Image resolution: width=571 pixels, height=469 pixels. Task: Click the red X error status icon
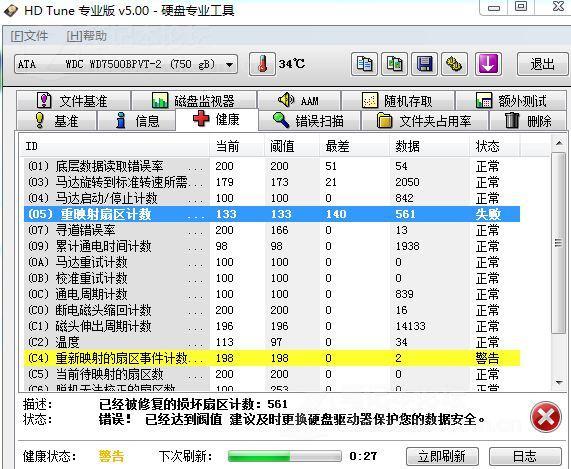[546, 417]
